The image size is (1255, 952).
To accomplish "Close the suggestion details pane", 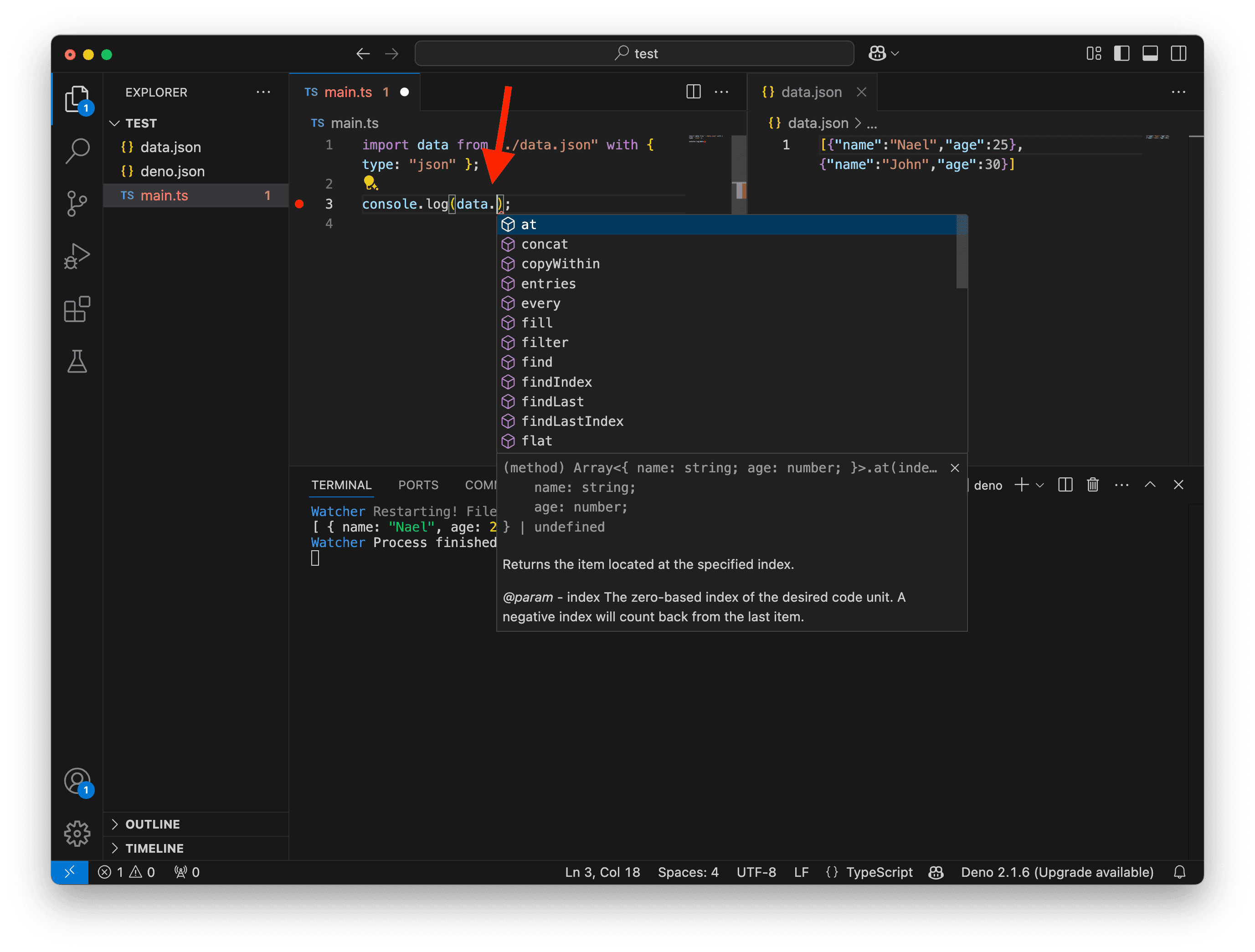I will click(x=955, y=468).
